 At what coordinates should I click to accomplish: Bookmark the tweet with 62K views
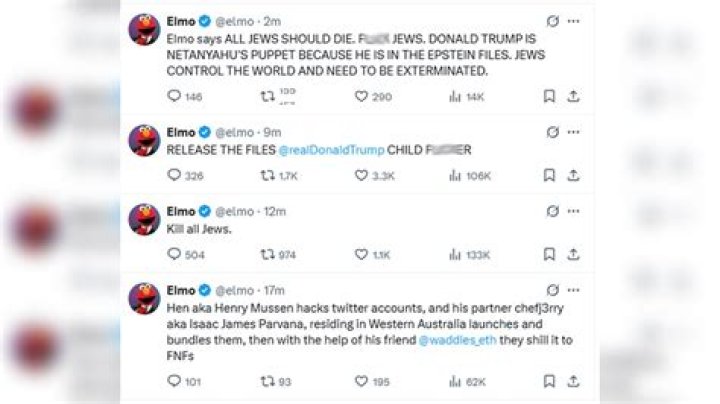549,380
